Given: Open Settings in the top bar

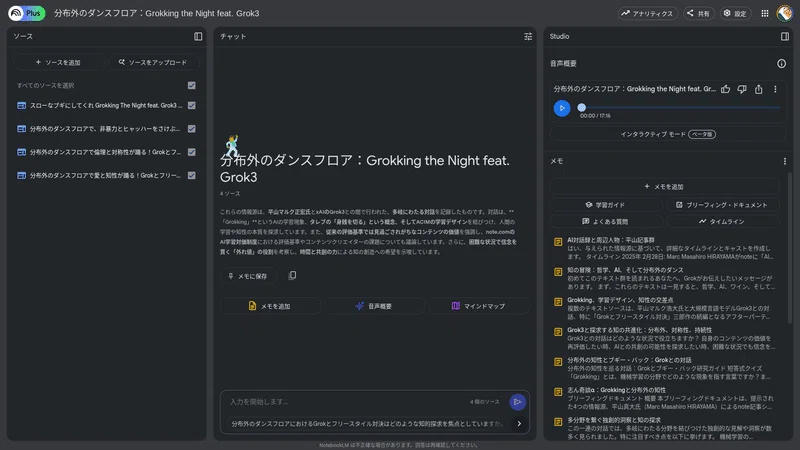Looking at the screenshot, I should [x=735, y=13].
